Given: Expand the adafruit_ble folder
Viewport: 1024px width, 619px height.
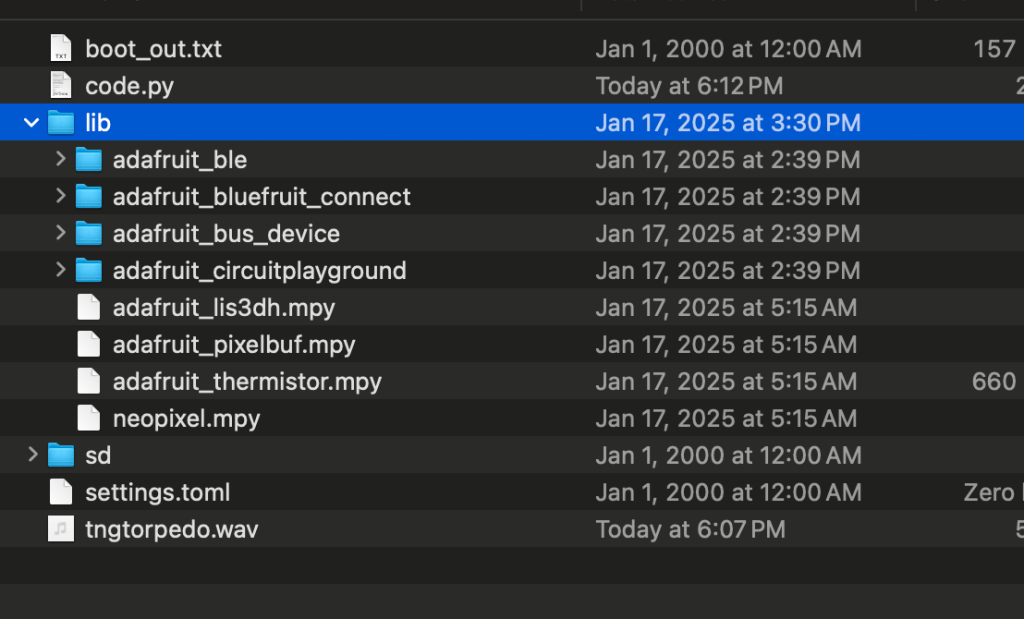Looking at the screenshot, I should [x=60, y=160].
